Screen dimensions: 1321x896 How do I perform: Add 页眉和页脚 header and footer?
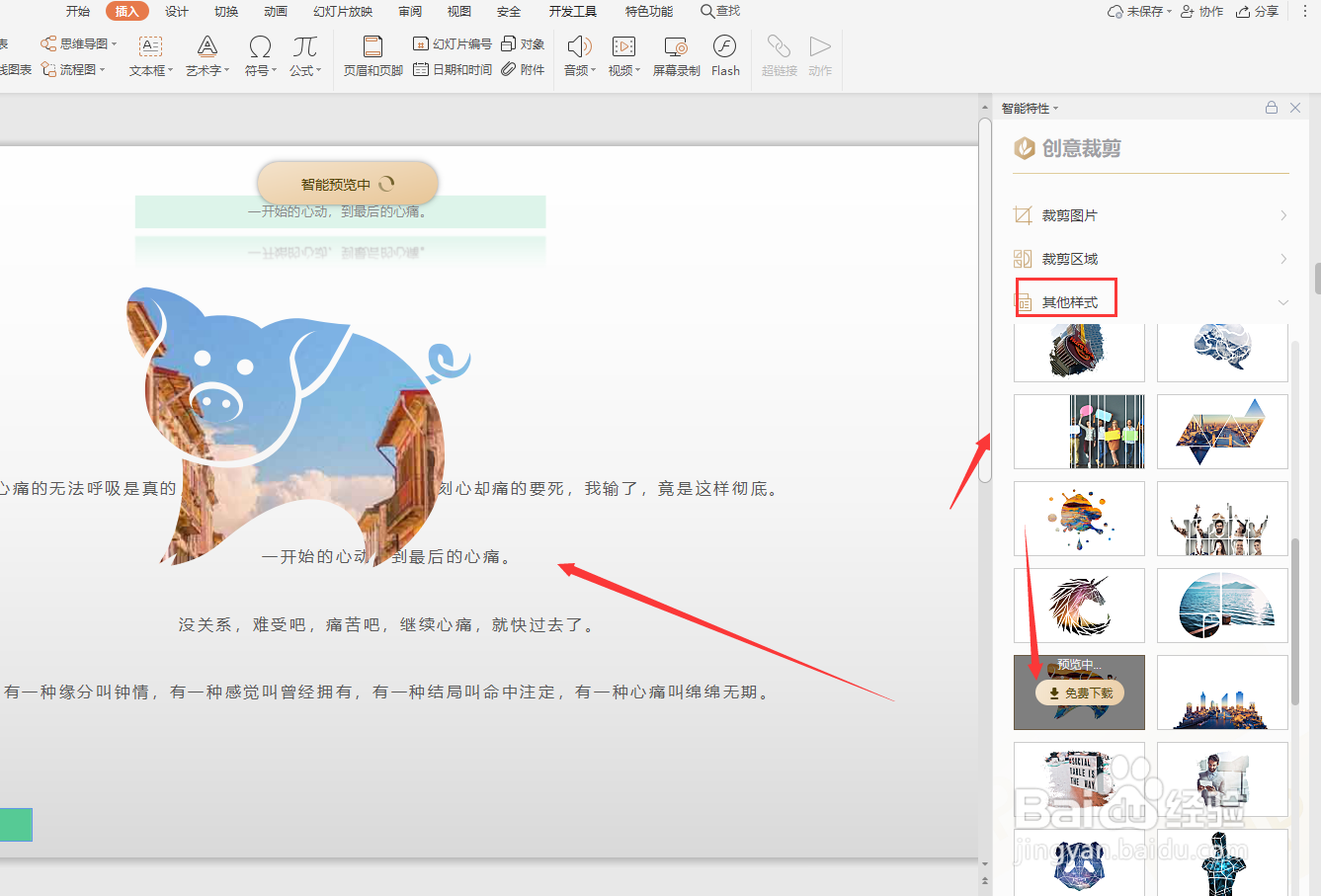point(372,55)
